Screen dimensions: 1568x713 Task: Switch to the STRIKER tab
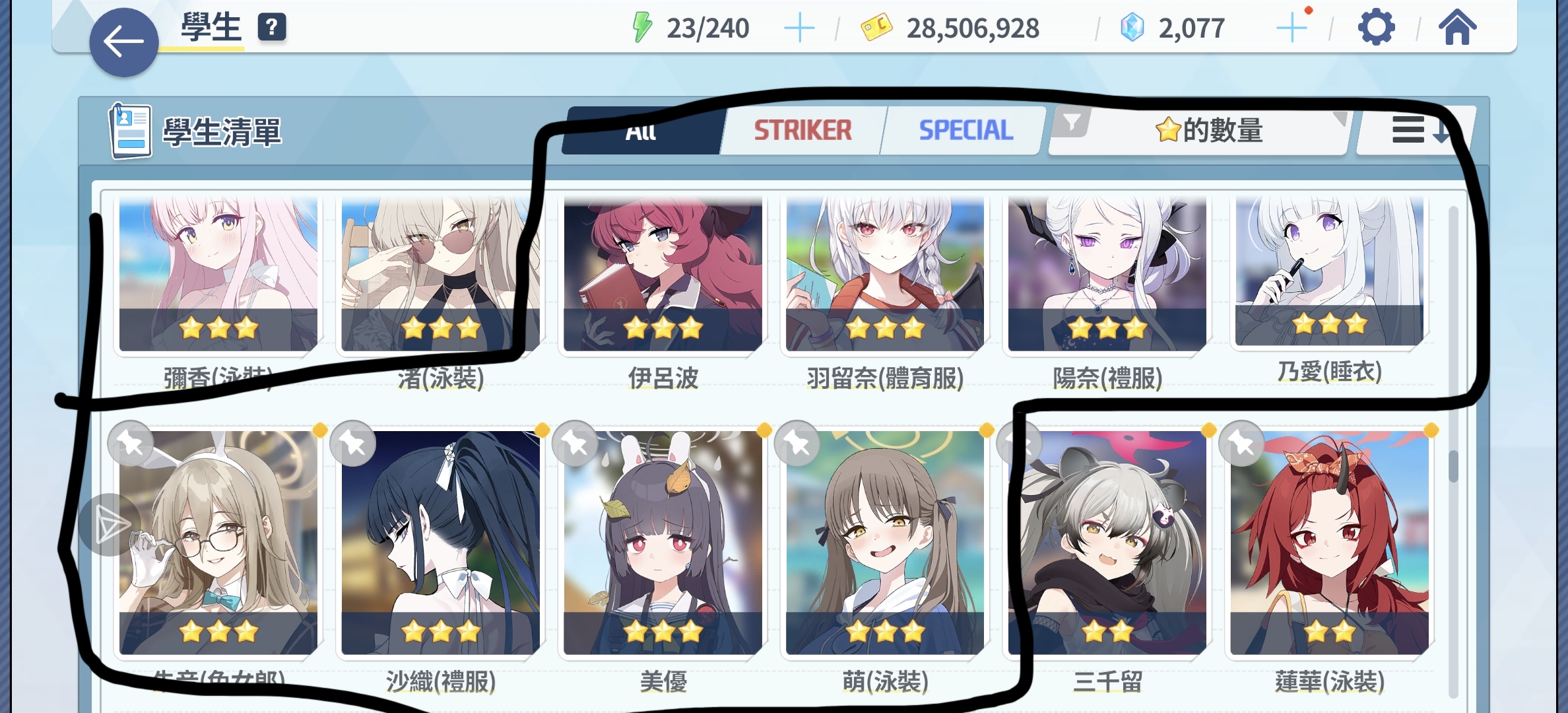(x=802, y=130)
